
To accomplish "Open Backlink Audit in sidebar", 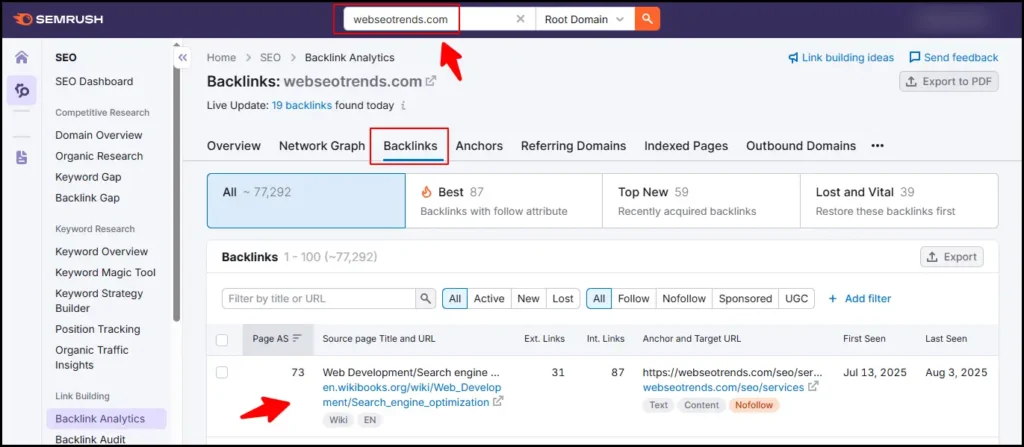I will [x=90, y=440].
